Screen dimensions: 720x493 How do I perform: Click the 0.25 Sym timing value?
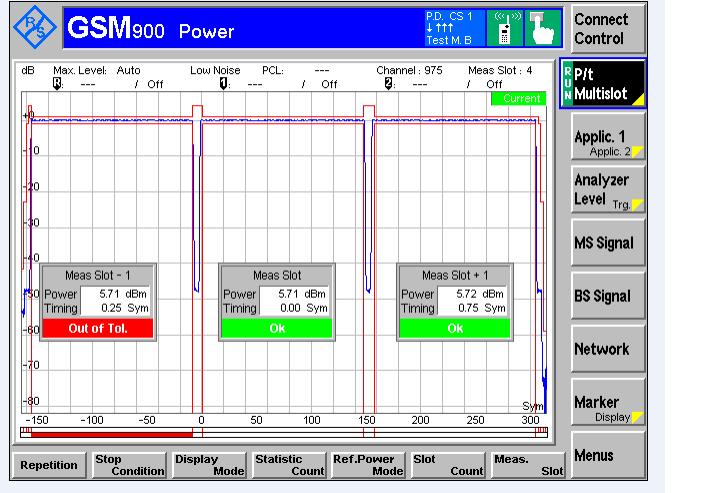125,308
